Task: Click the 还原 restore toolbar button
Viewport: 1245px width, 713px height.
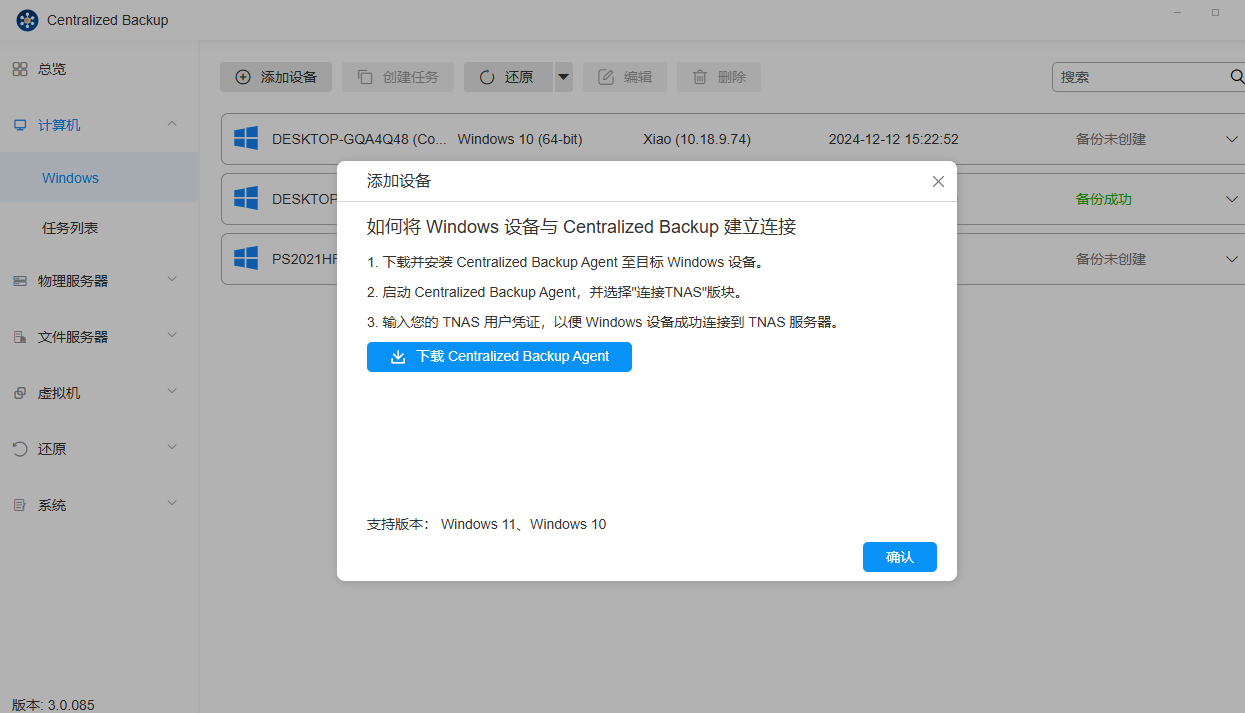Action: point(508,77)
